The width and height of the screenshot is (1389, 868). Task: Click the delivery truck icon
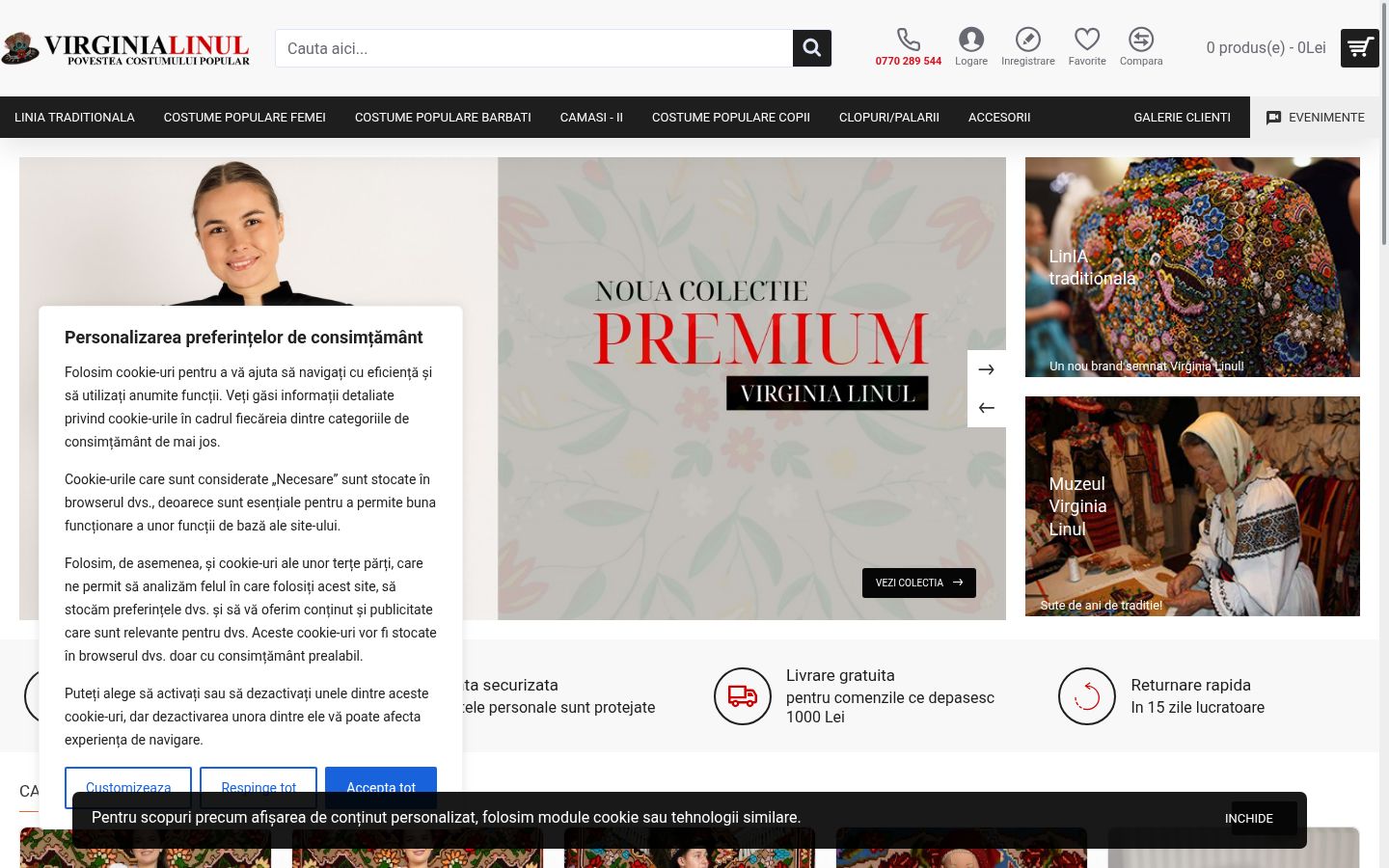(x=743, y=696)
